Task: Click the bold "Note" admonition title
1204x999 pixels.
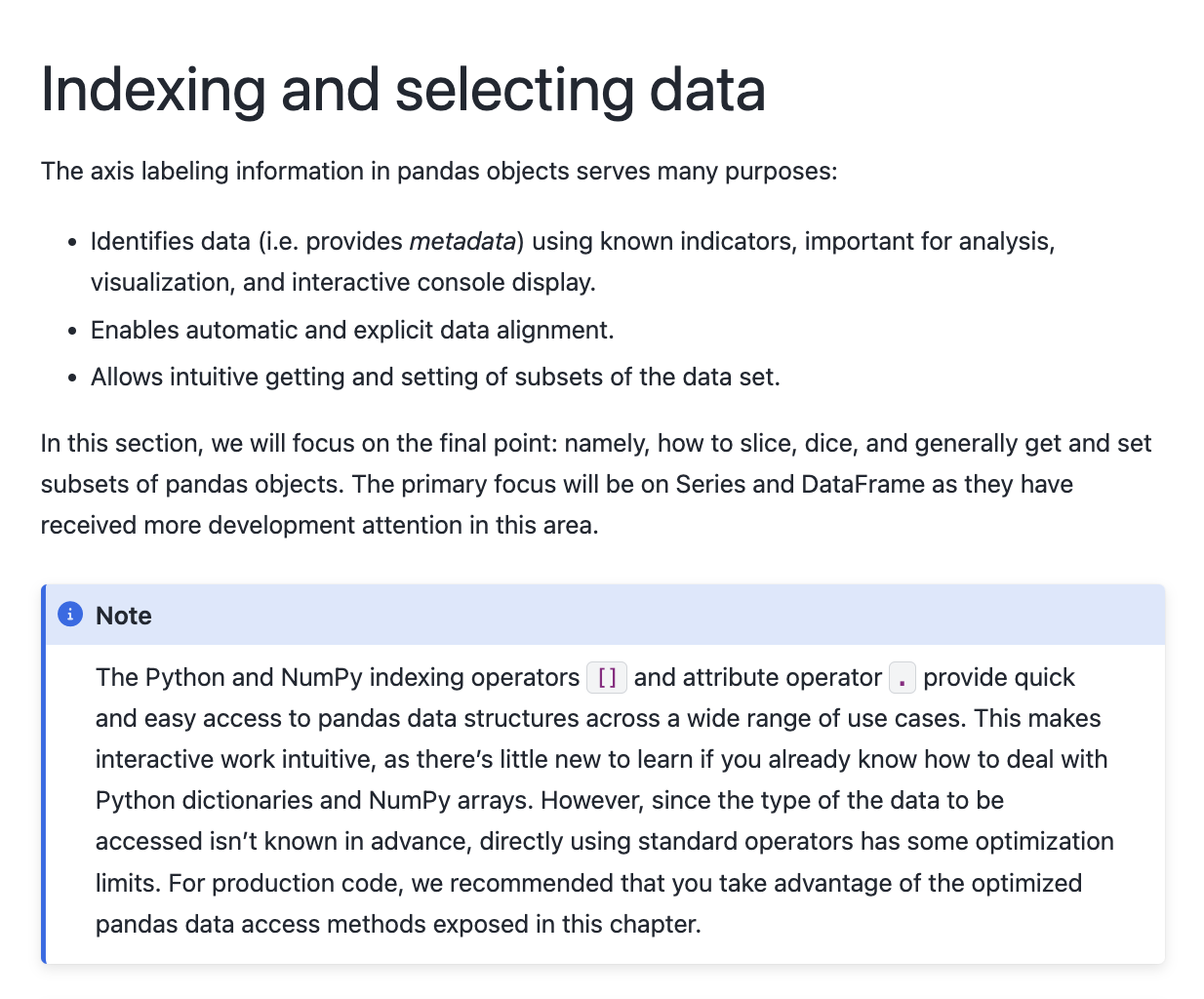Action: pos(124,616)
